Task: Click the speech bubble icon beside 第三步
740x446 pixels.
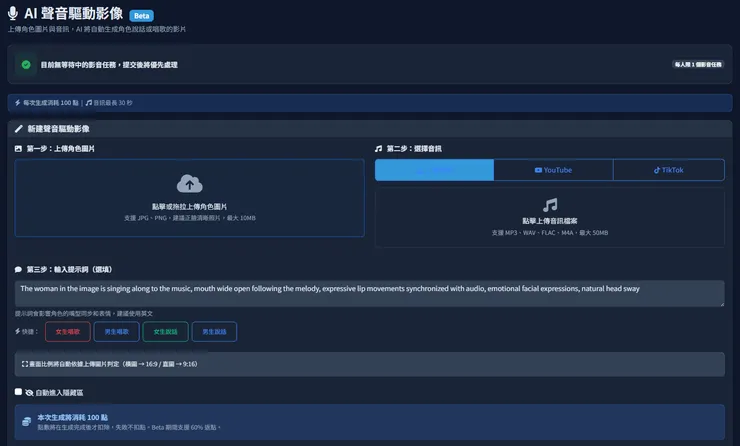Action: (x=18, y=269)
